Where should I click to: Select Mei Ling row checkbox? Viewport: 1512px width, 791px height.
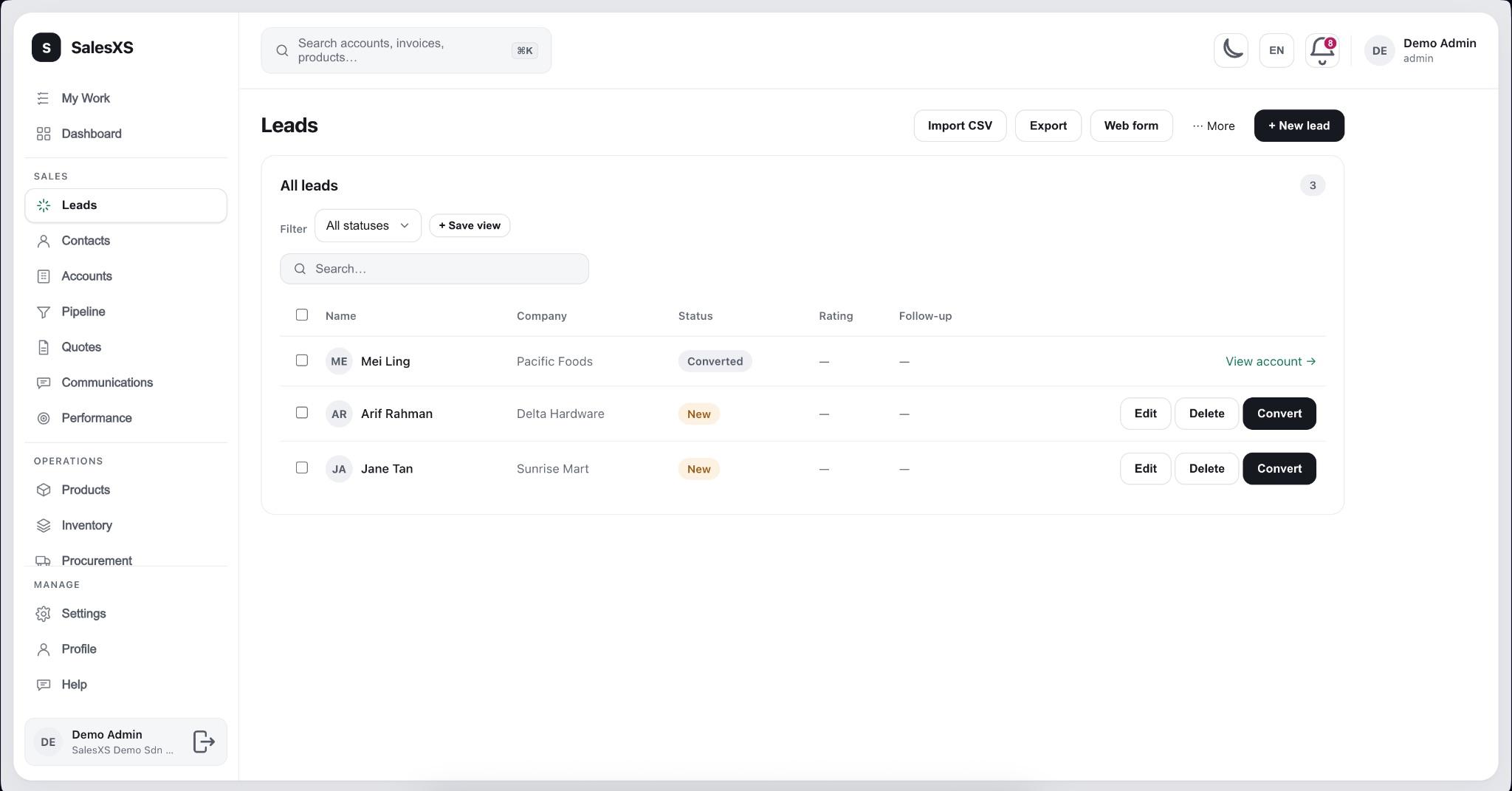(301, 360)
